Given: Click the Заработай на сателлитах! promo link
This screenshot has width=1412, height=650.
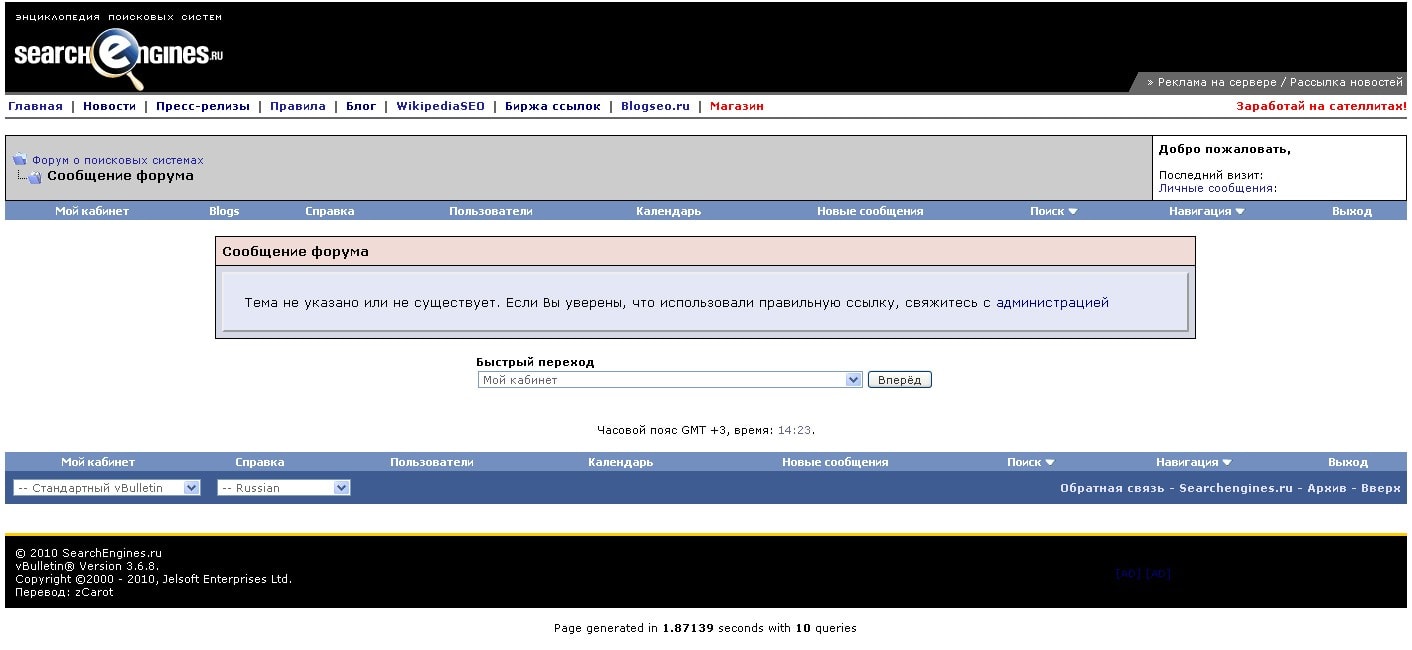Looking at the screenshot, I should [x=1321, y=106].
